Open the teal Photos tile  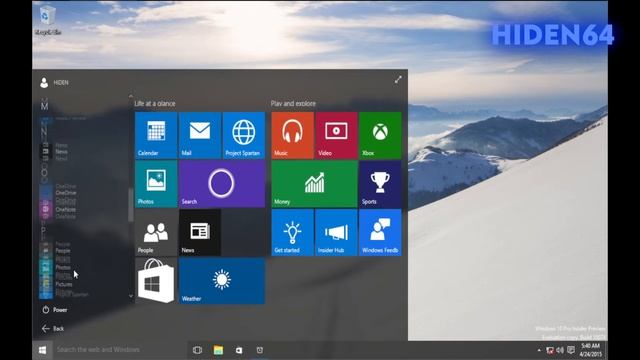(156, 184)
